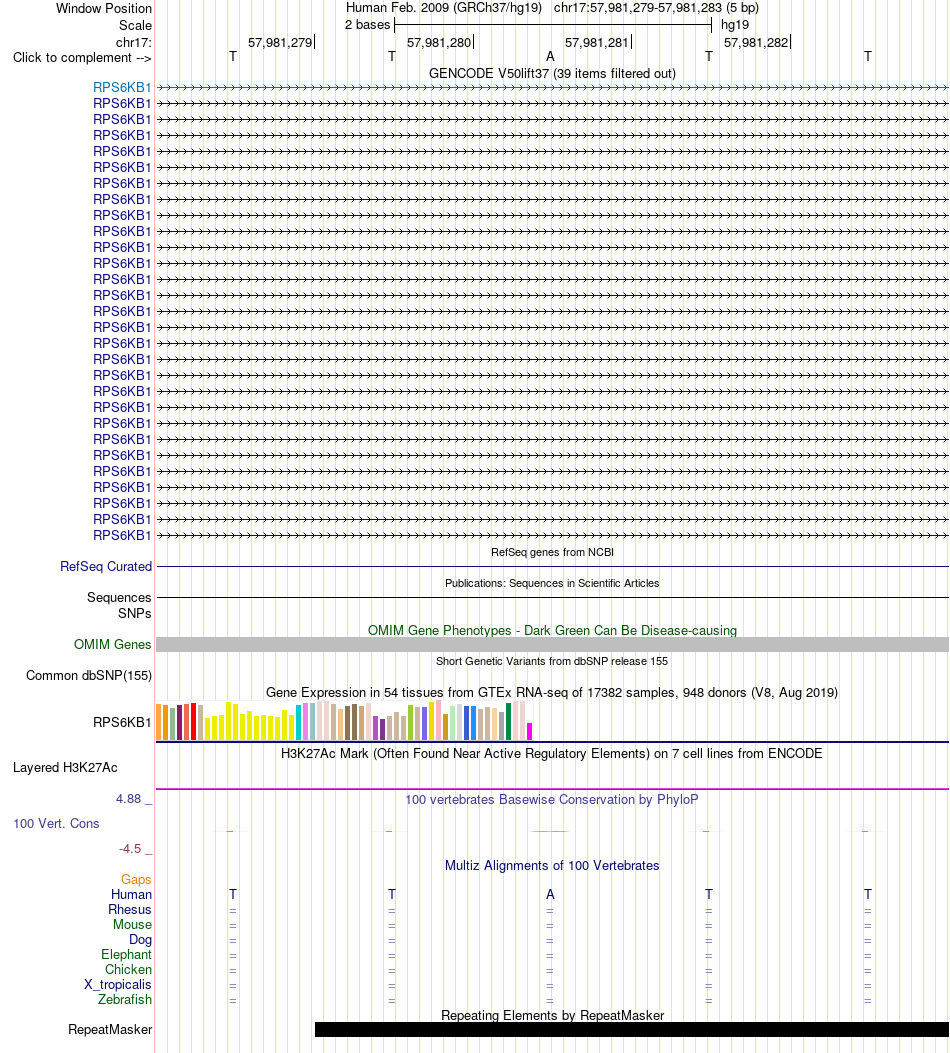This screenshot has height=1053, width=950.
Task: Click the hg19 label beside scale bar
Action: 734,25
